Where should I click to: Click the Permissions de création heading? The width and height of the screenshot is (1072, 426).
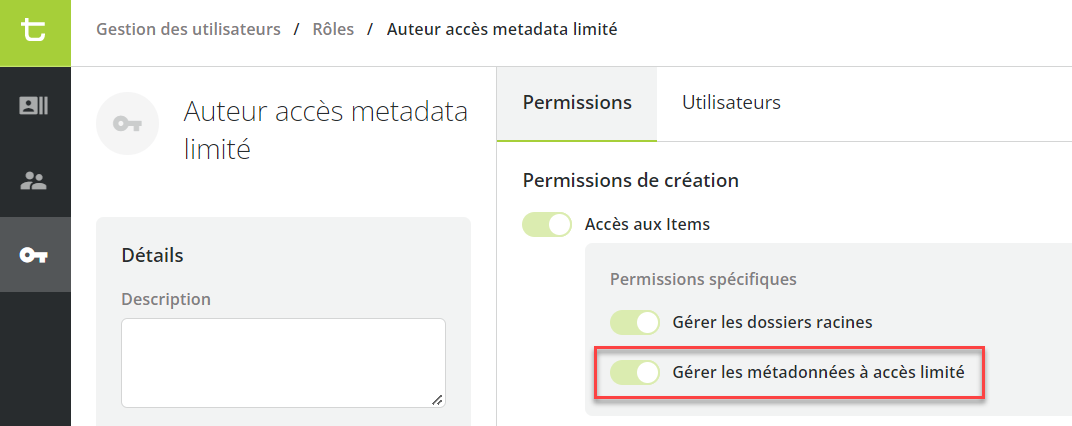pos(630,181)
